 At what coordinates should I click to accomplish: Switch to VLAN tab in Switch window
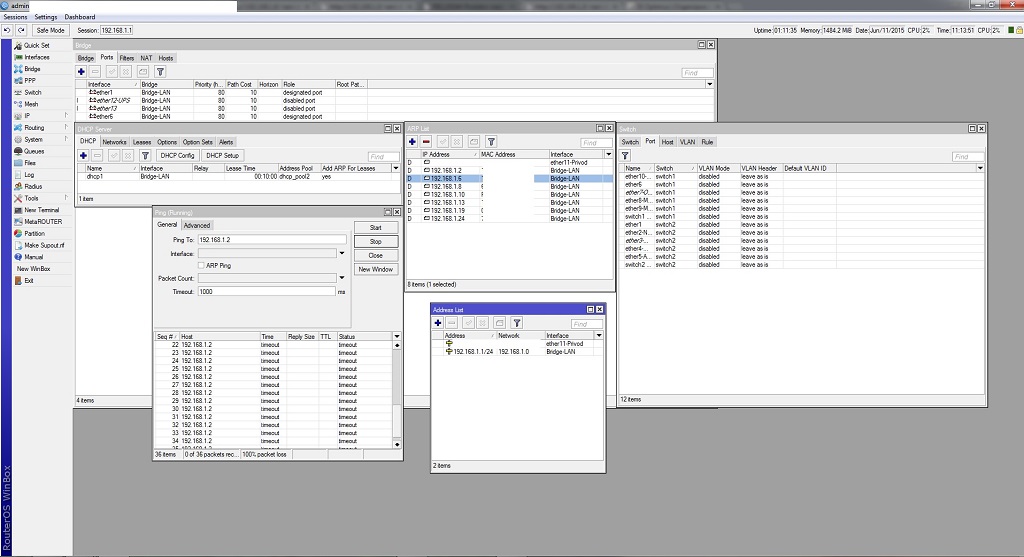[687, 142]
